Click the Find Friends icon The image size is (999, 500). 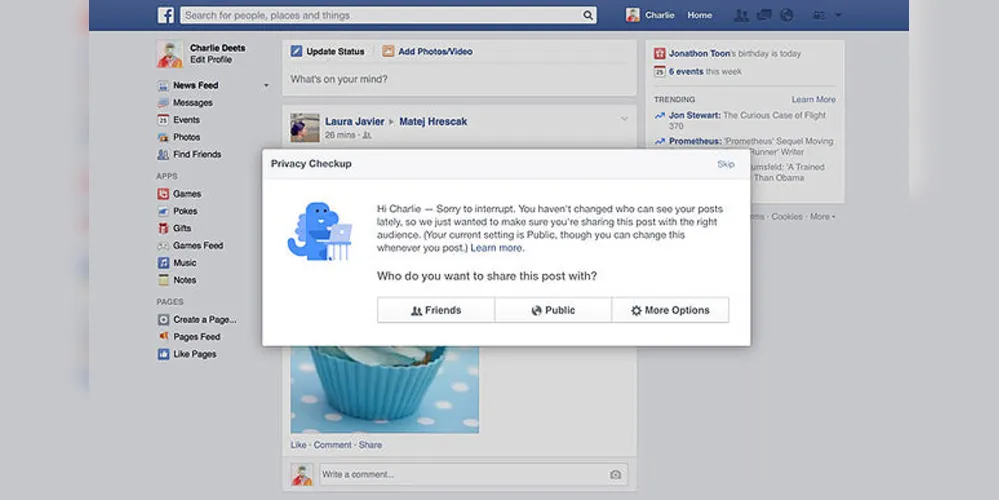(163, 154)
